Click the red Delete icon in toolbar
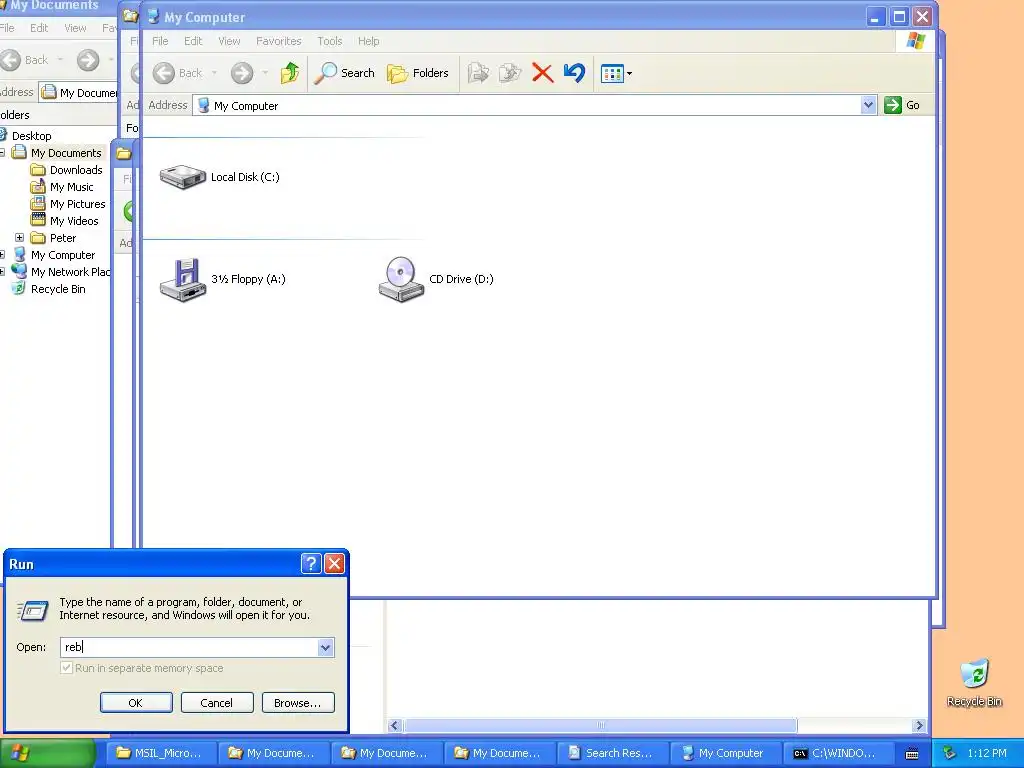The width and height of the screenshot is (1024, 768). 542,72
